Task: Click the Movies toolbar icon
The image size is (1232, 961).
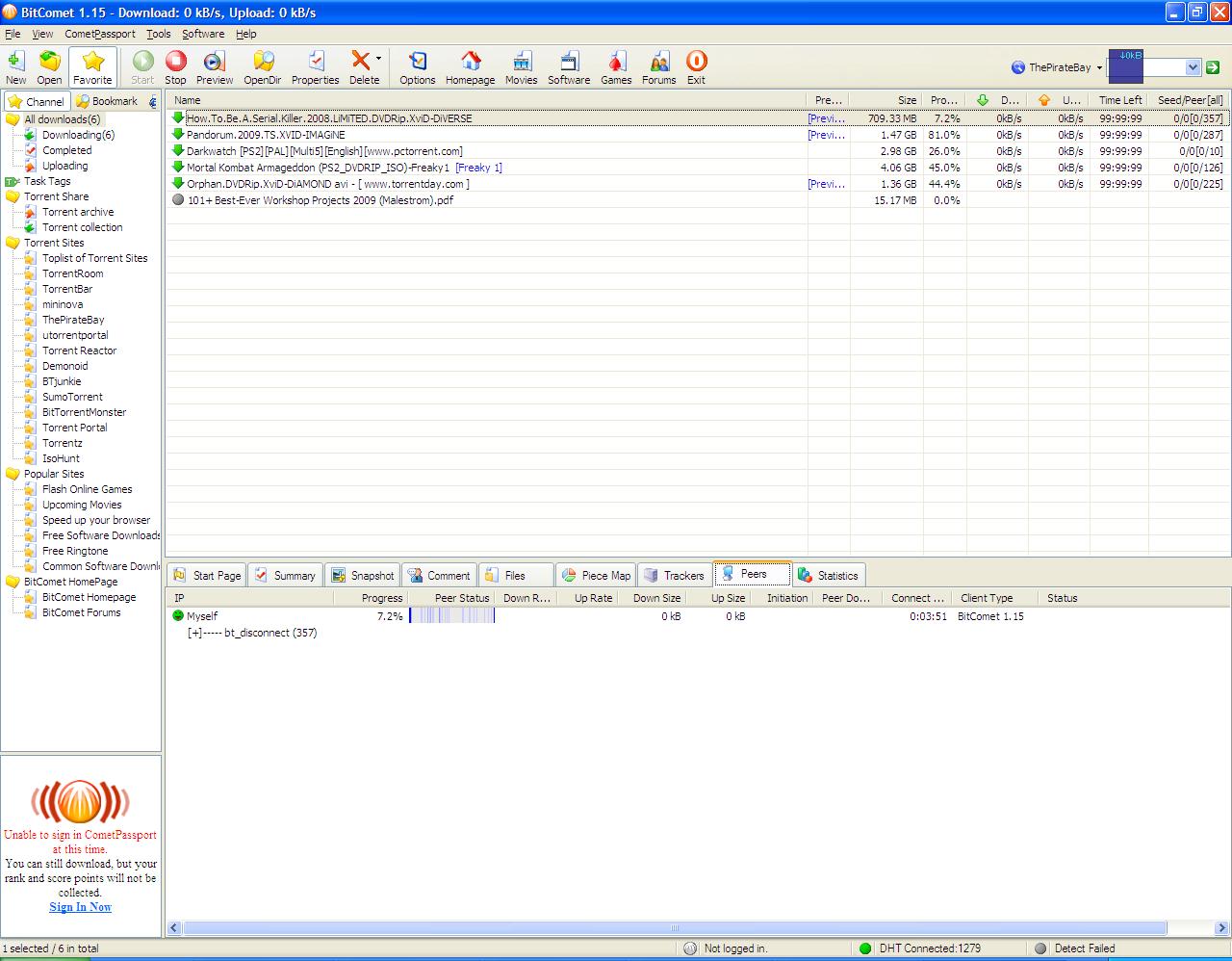Action: [521, 67]
